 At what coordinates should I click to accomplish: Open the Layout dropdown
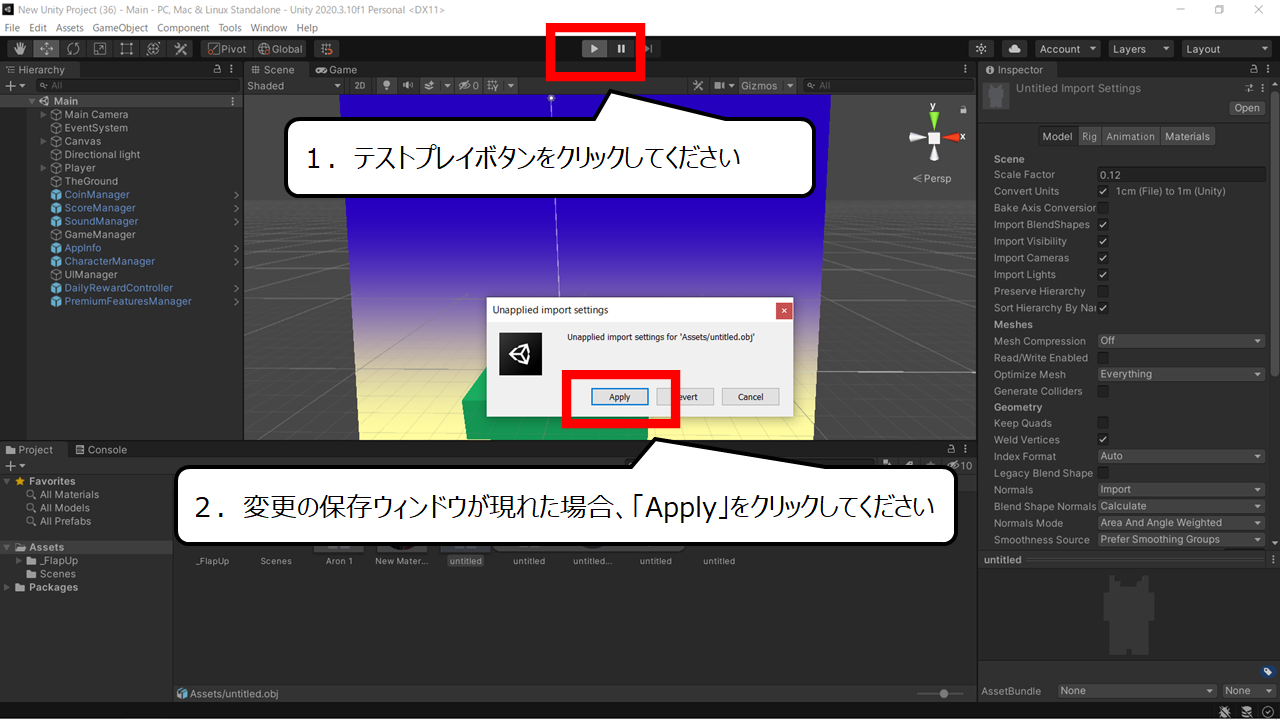1226,49
